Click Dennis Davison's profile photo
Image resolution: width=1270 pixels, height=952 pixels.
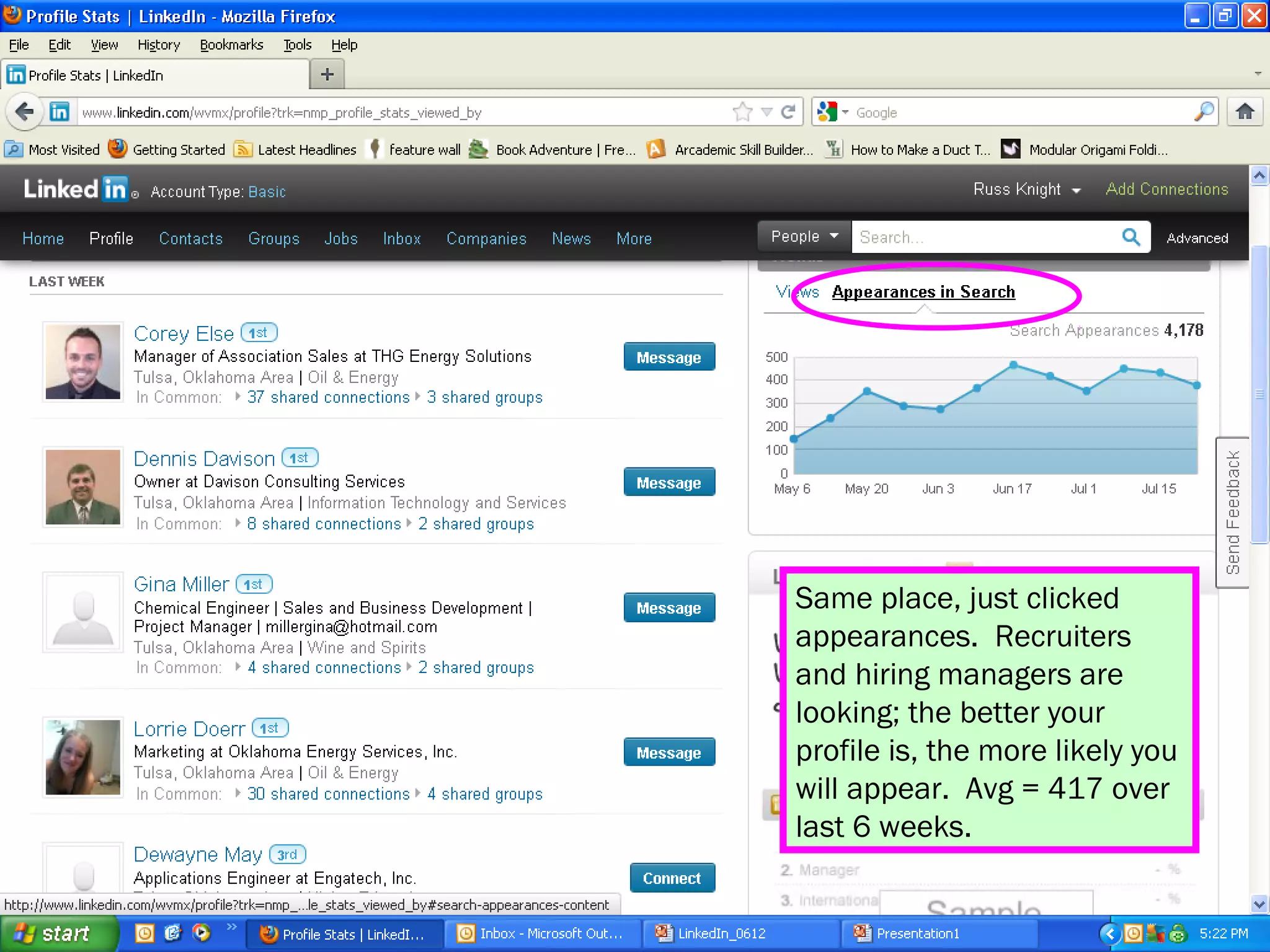[83, 487]
